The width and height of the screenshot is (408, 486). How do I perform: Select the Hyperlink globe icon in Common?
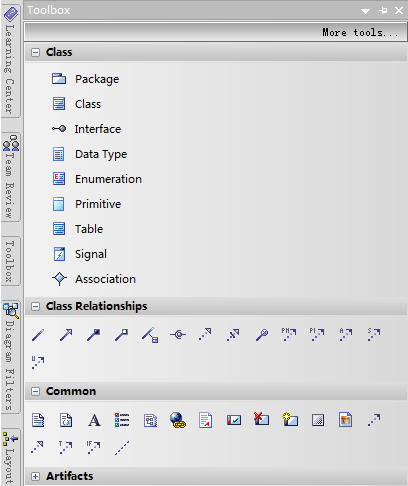click(x=178, y=420)
